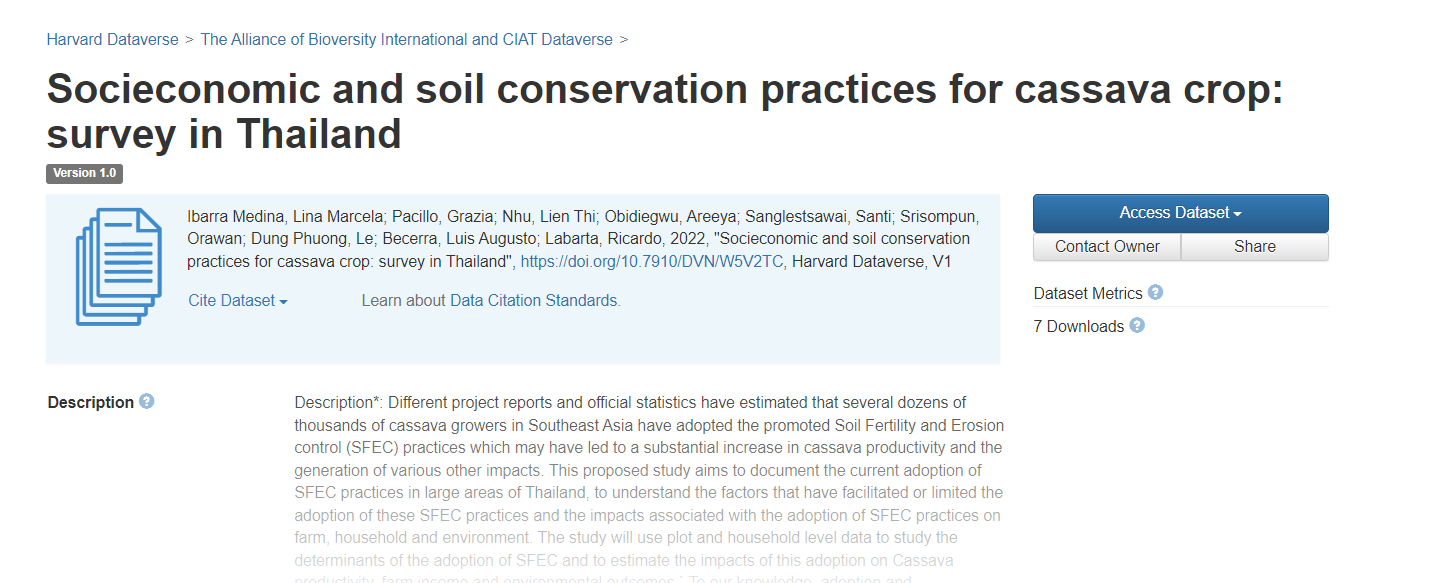Click the dataset title heading
The height and width of the screenshot is (583, 1438).
[664, 111]
